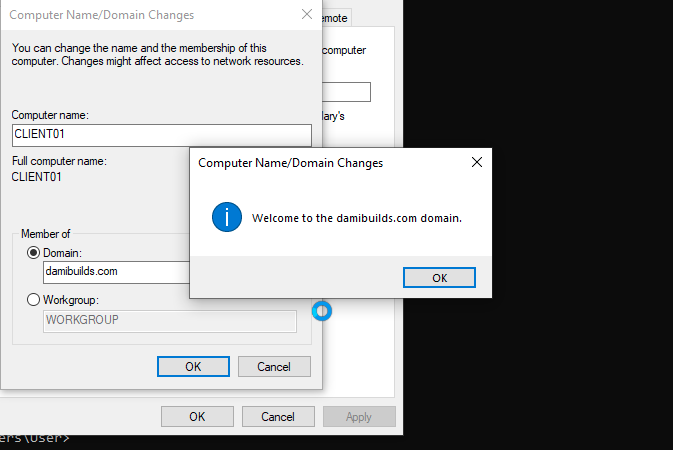Viewport: 673px width, 450px height.
Task: Close the Computer Name/Domain Changes rename dialog
Action: [307, 14]
